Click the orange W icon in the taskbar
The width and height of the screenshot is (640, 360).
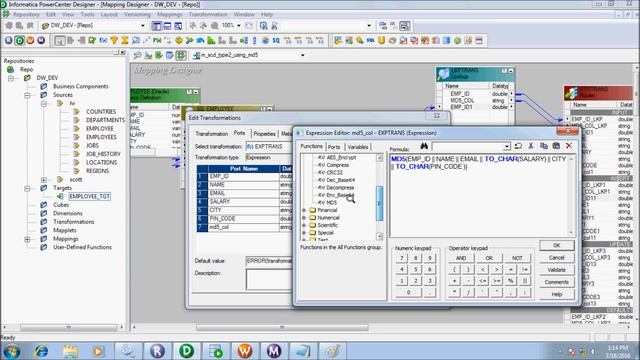click(x=244, y=351)
